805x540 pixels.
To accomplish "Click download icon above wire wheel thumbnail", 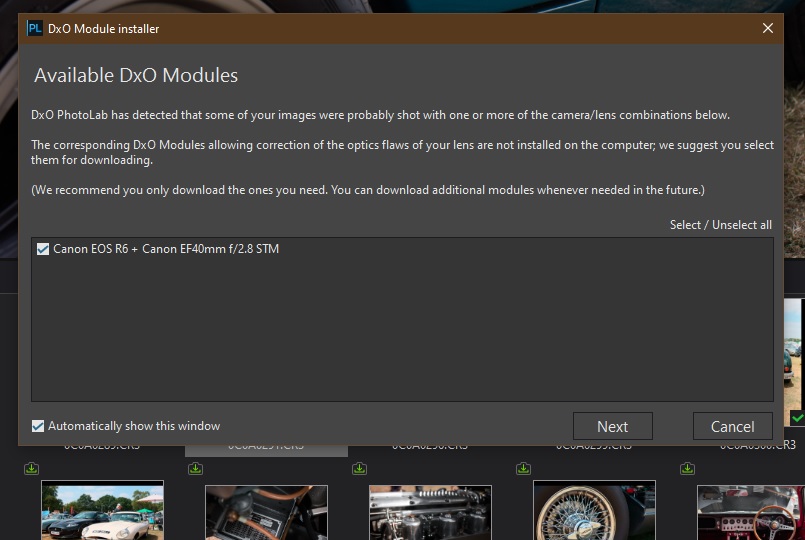I will (x=524, y=468).
